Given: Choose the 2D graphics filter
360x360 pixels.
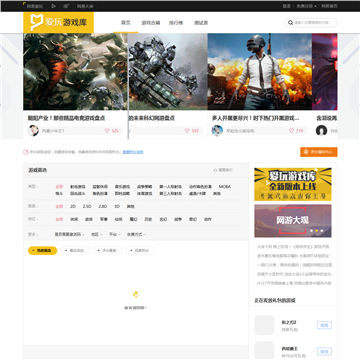Looking at the screenshot, I should click(73, 206).
